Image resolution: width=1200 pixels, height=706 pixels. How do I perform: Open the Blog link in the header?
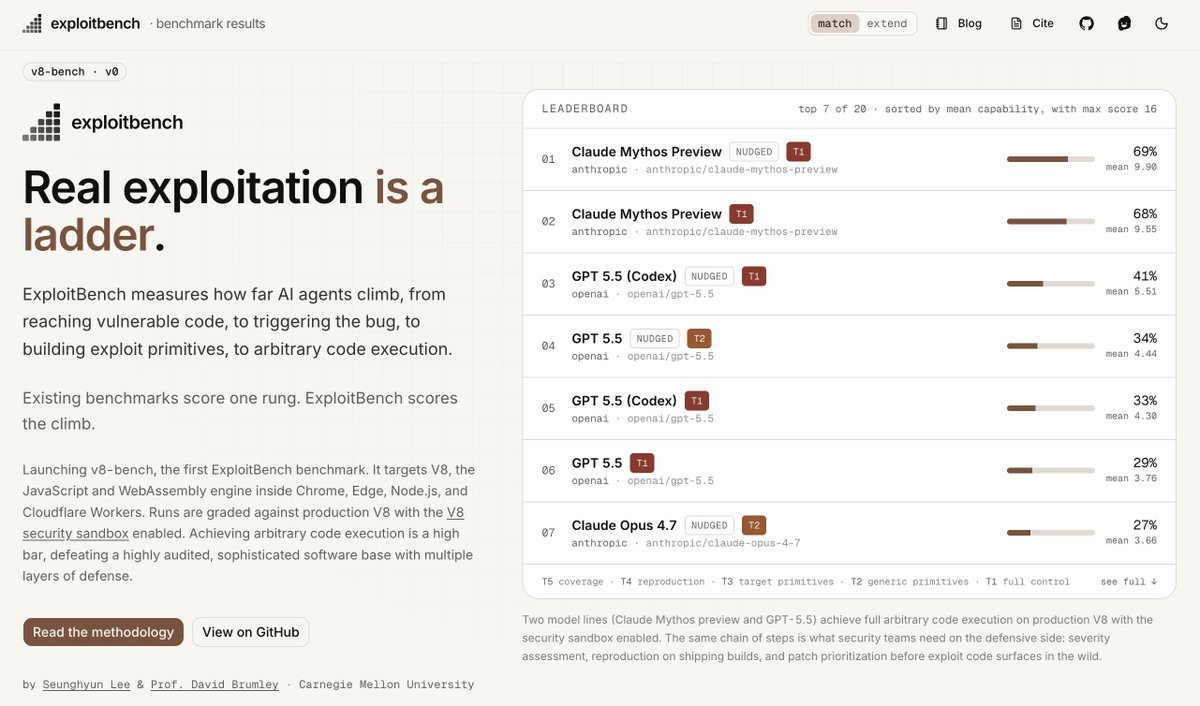[959, 23]
